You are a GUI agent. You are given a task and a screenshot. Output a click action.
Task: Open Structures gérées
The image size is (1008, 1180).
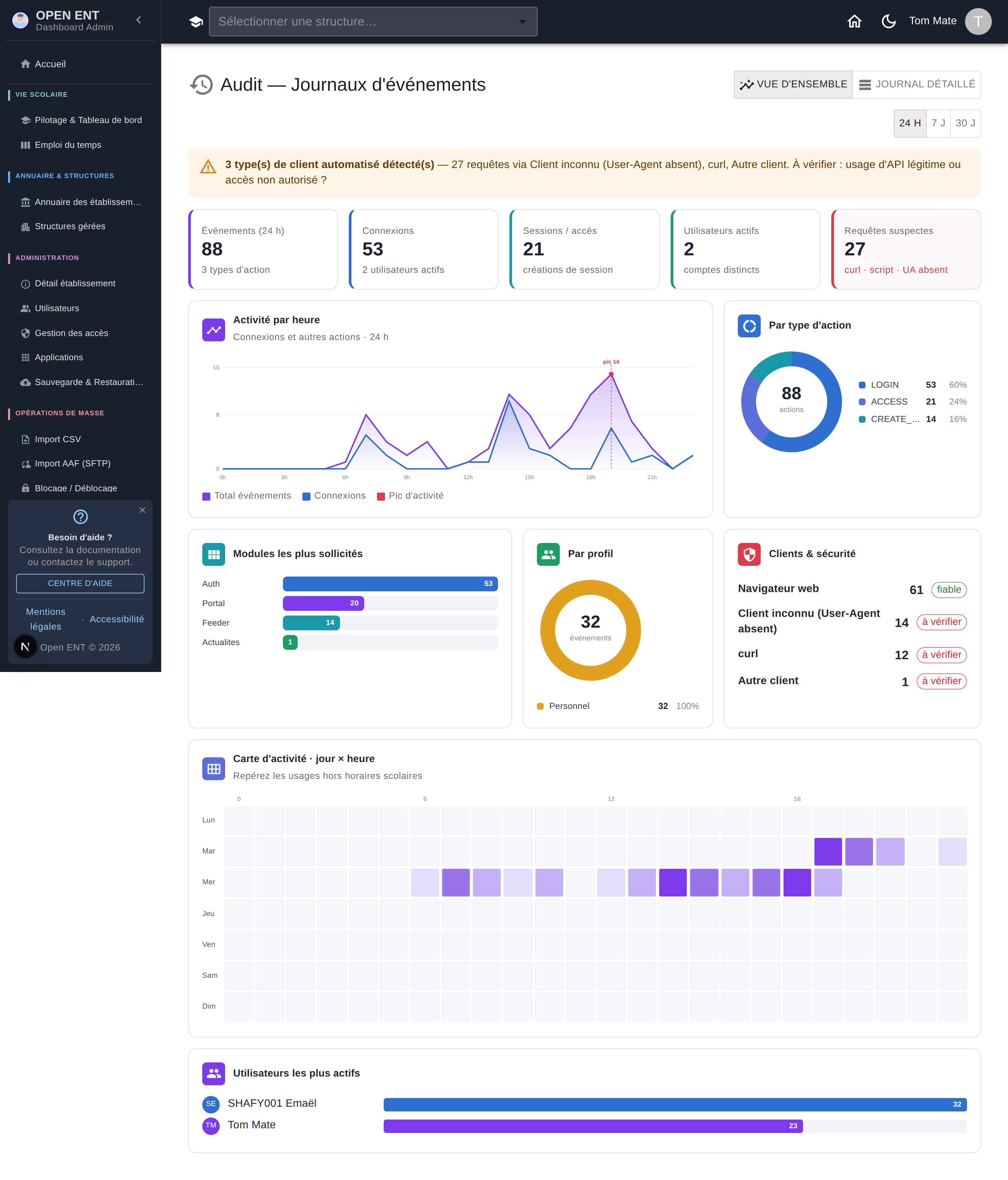tap(80, 226)
